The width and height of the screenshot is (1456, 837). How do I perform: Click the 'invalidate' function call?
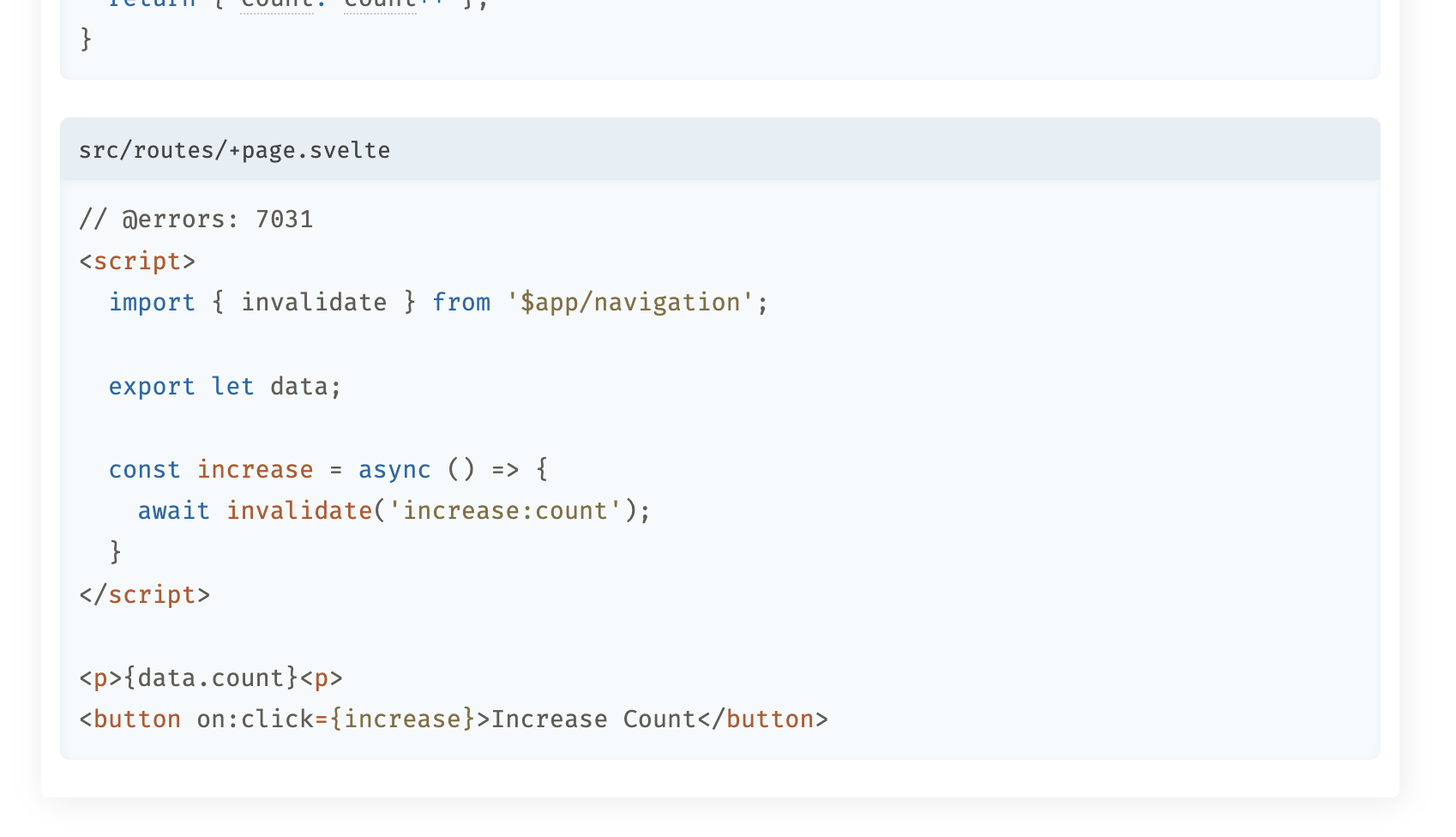[299, 511]
